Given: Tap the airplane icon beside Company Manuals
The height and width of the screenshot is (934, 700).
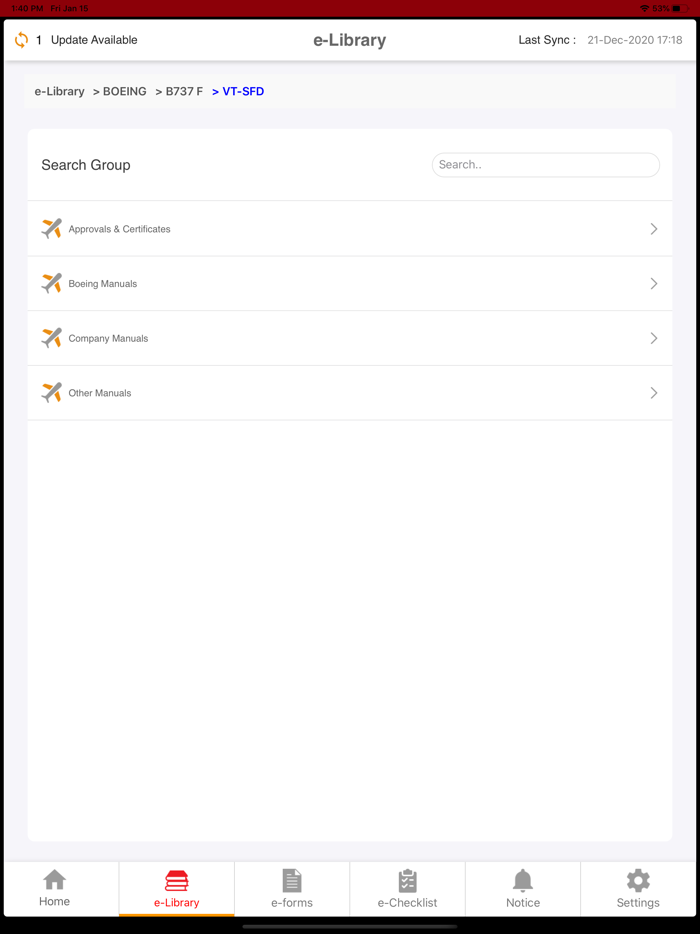Looking at the screenshot, I should coord(51,337).
